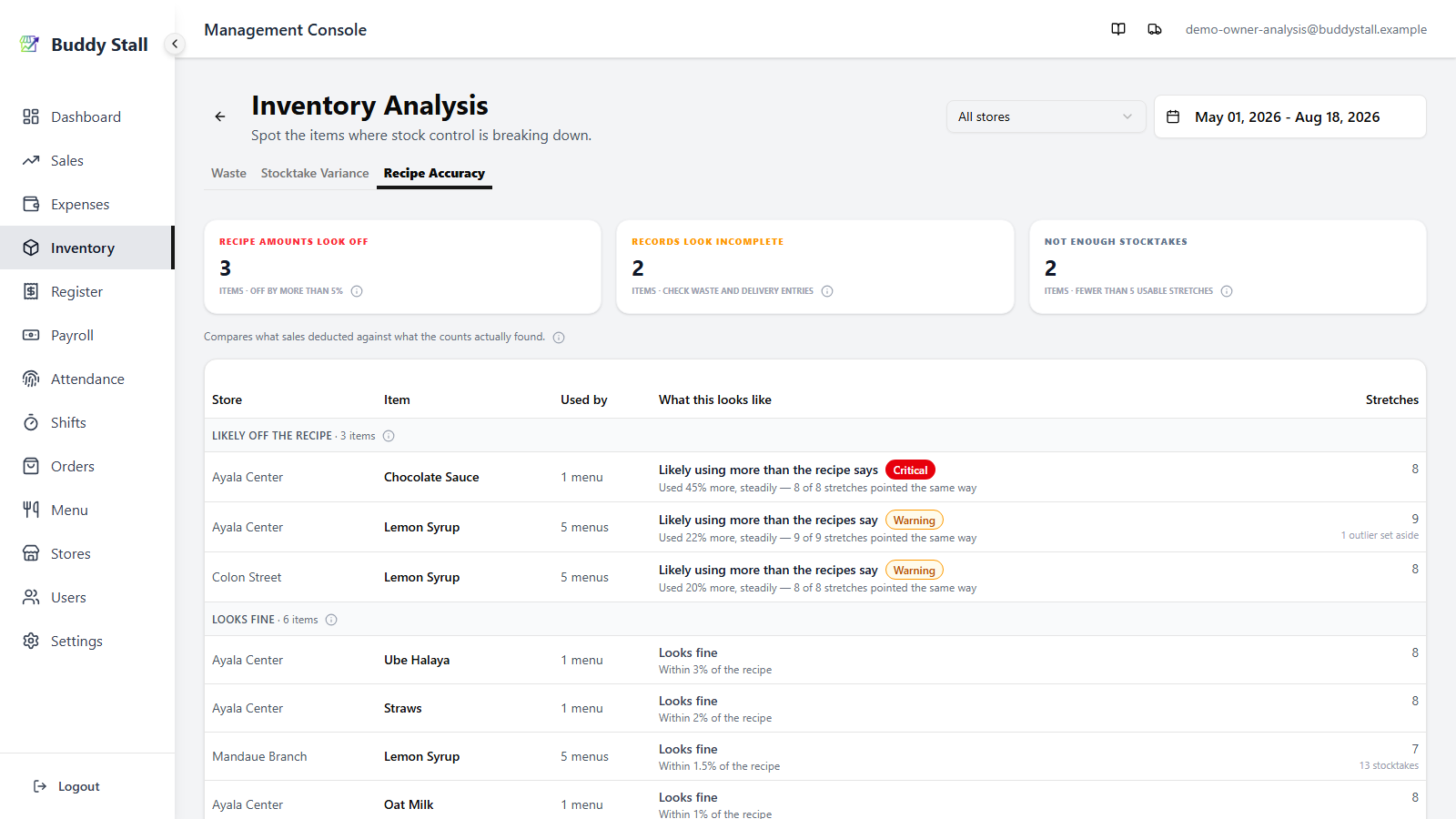
Task: Click the Menu utensils icon in sidebar
Action: point(31,510)
